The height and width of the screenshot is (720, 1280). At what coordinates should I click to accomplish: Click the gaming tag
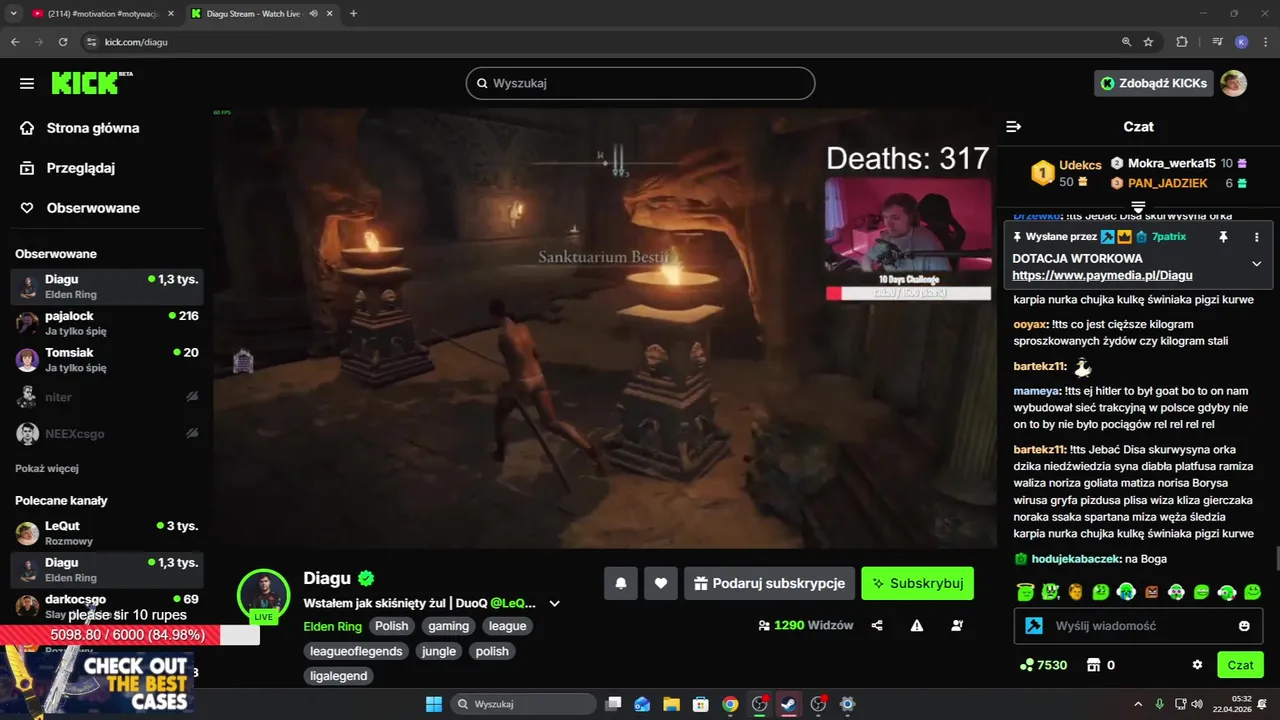click(448, 626)
